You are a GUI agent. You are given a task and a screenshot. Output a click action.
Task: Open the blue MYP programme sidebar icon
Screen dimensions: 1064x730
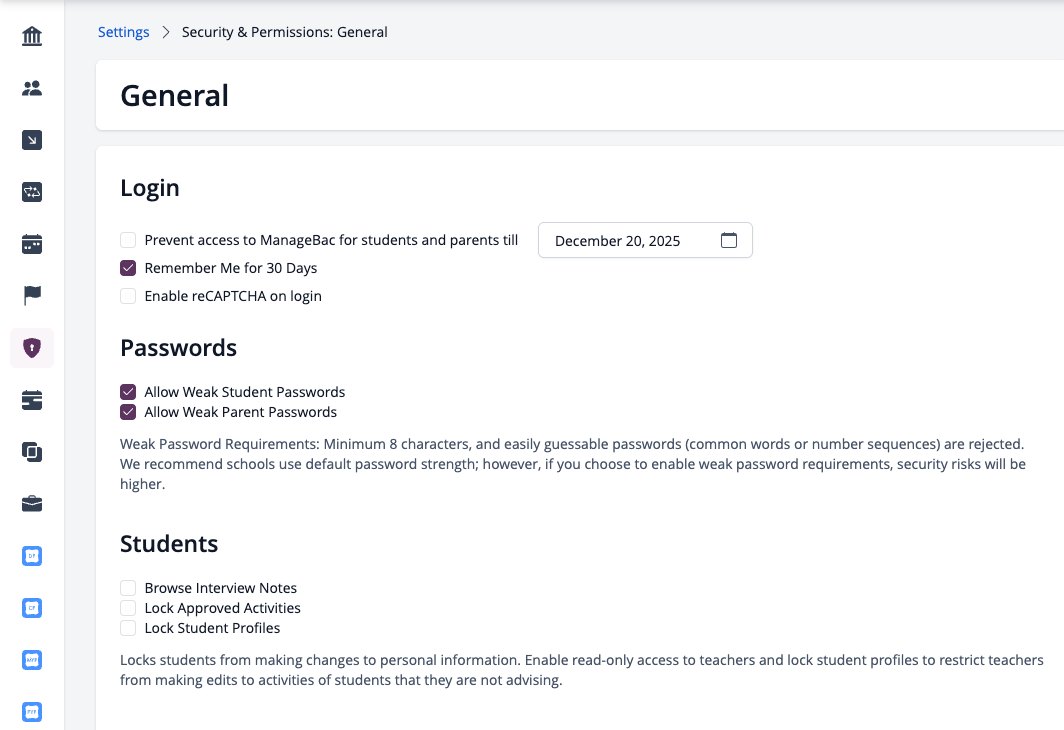(x=32, y=660)
